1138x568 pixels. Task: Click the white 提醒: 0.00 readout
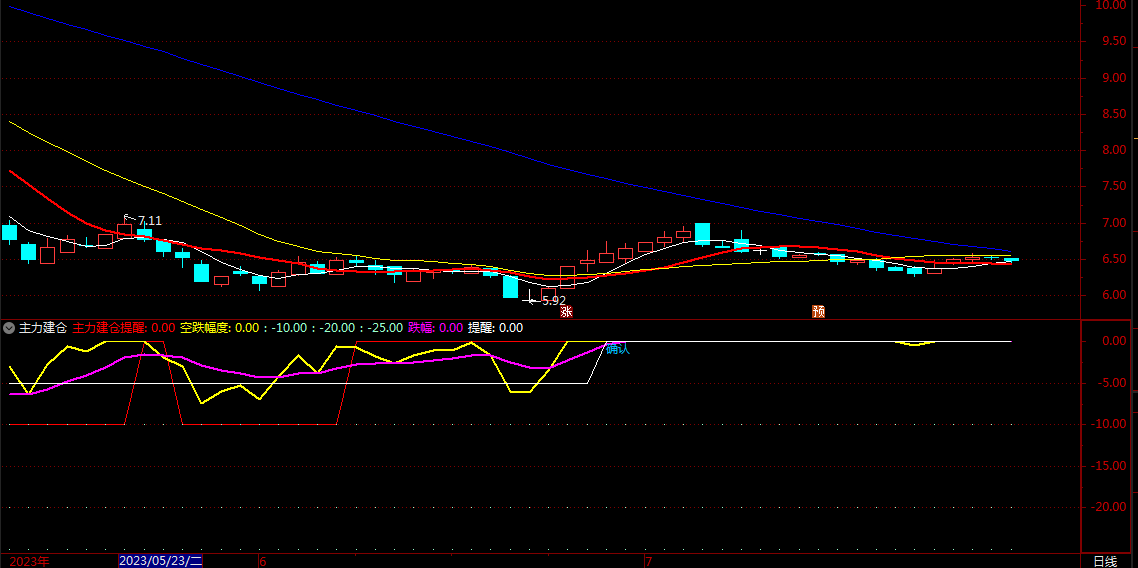pos(495,328)
